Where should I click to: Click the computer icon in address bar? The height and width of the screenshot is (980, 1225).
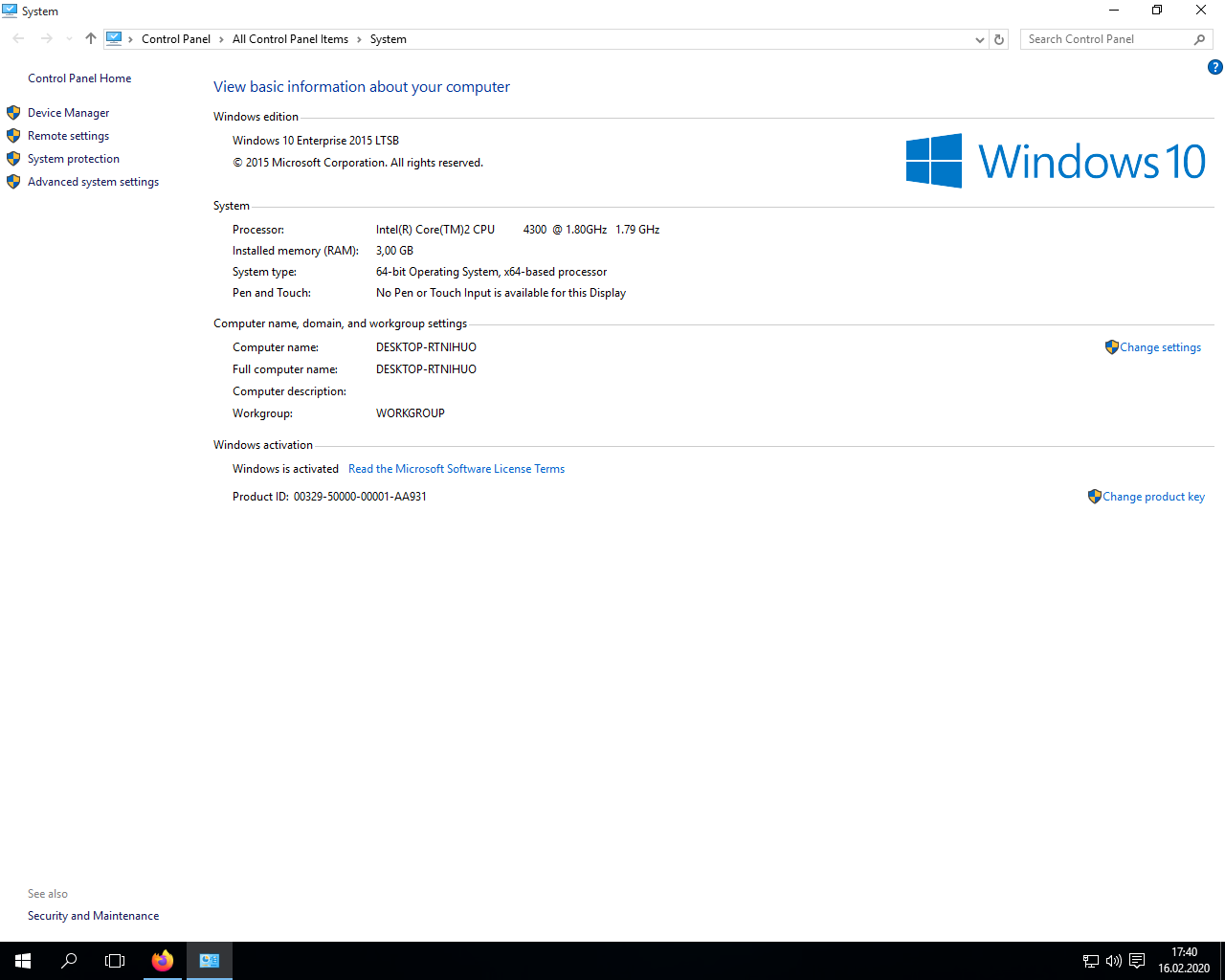pos(114,39)
